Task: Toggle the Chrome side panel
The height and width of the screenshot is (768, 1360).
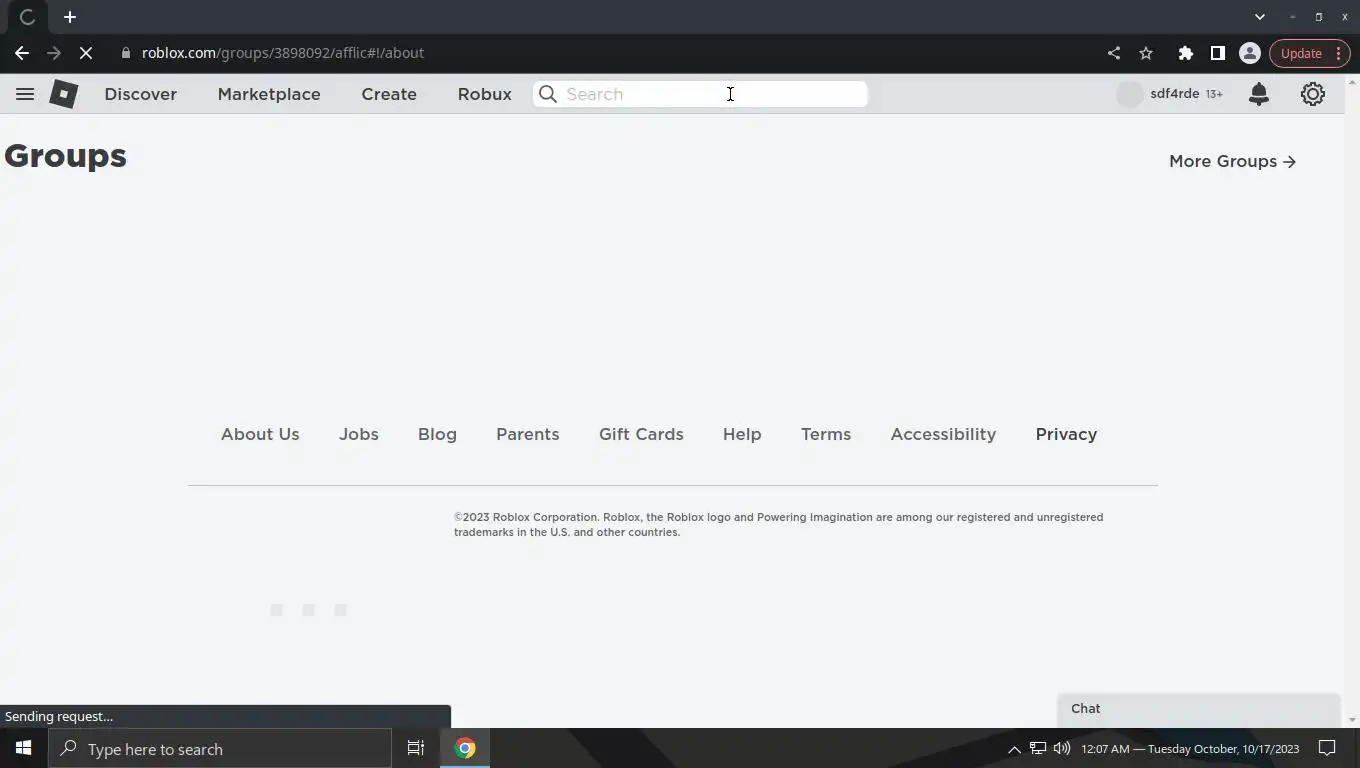Action: [1218, 53]
